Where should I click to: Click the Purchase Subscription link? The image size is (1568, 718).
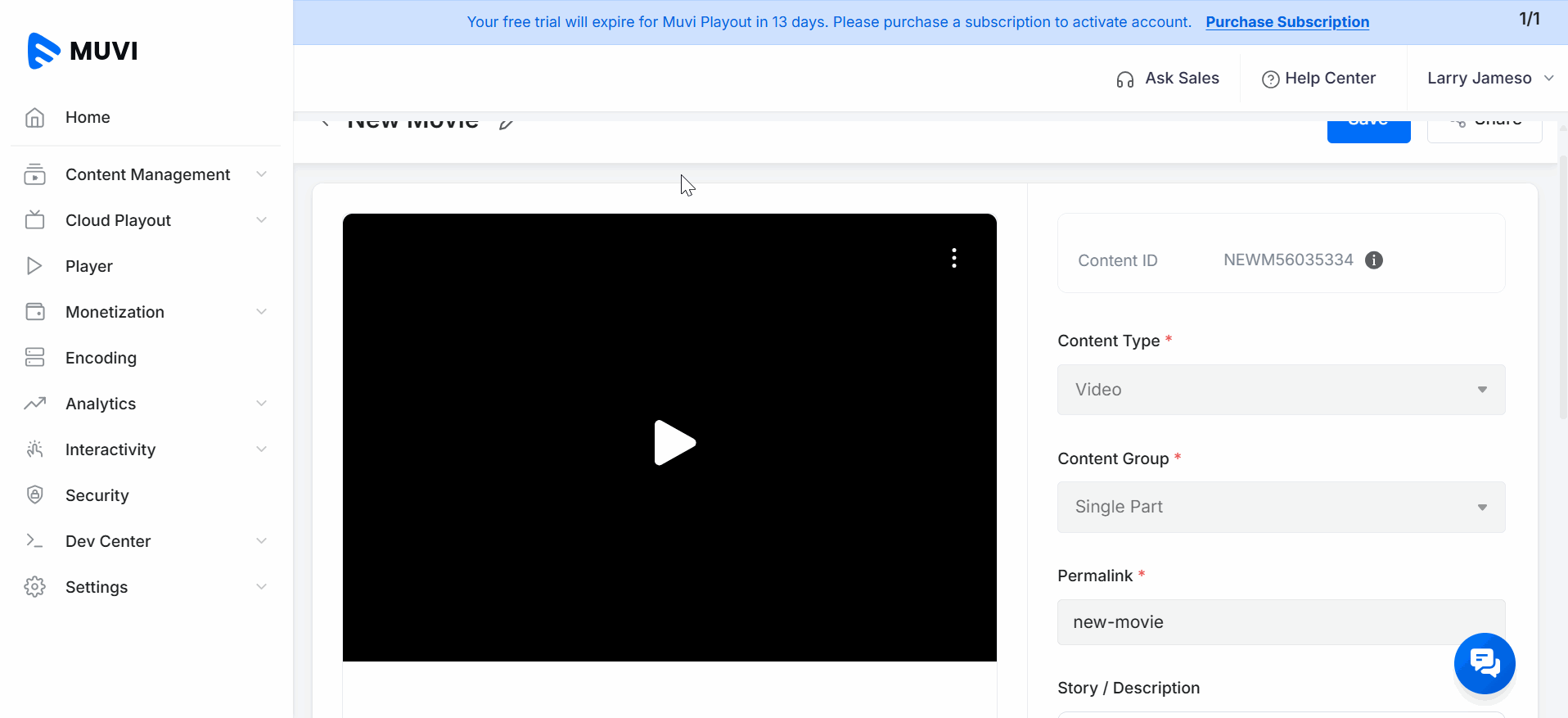coord(1286,22)
